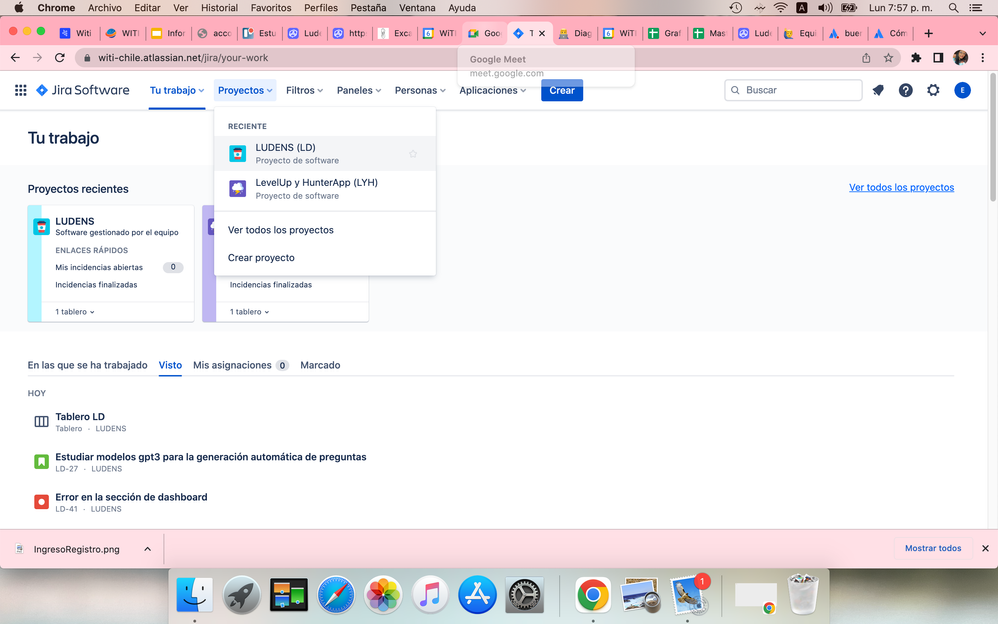Screen dimensions: 998x624
Task: Reload the page with refresh icon
Action: click(x=60, y=58)
